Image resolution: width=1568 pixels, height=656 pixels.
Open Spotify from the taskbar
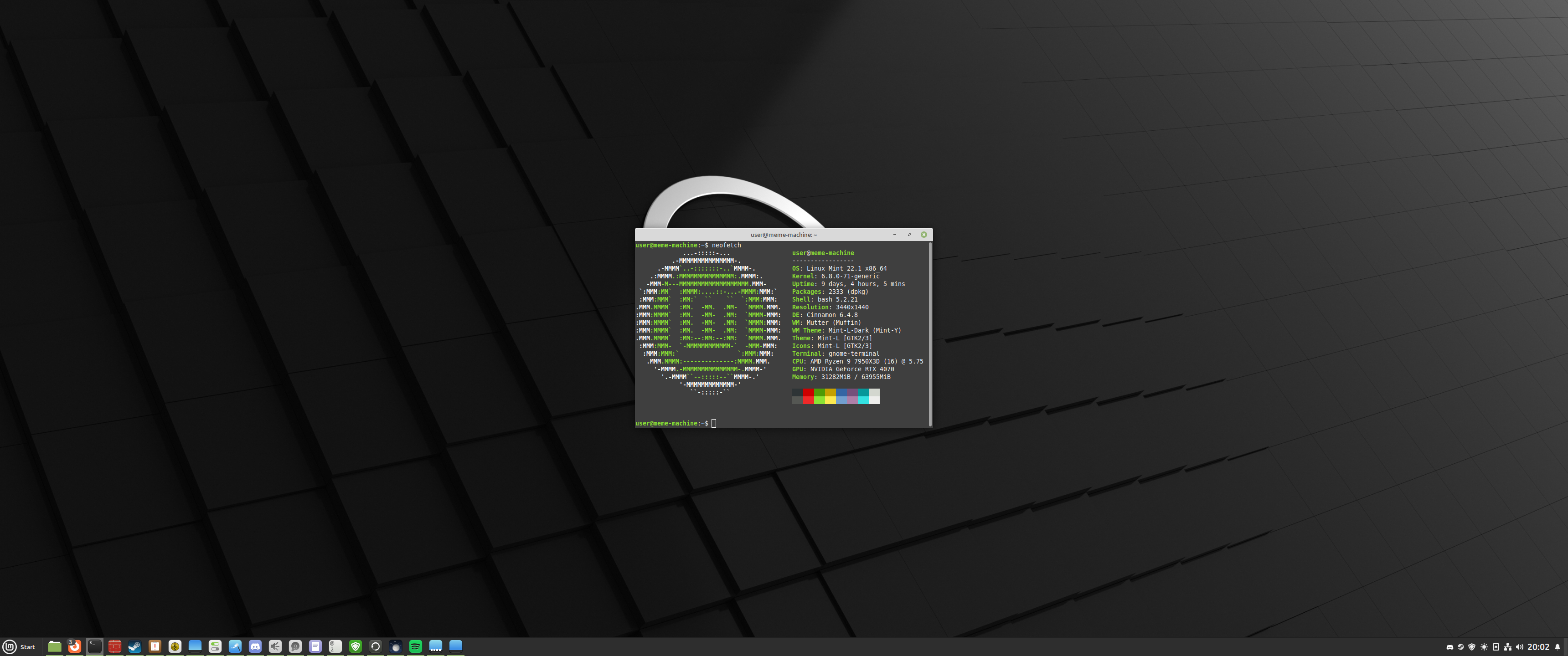[x=416, y=646]
